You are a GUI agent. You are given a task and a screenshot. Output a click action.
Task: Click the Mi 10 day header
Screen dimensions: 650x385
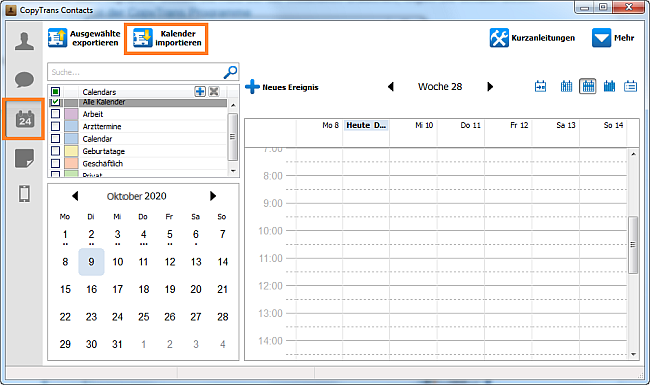coord(424,125)
